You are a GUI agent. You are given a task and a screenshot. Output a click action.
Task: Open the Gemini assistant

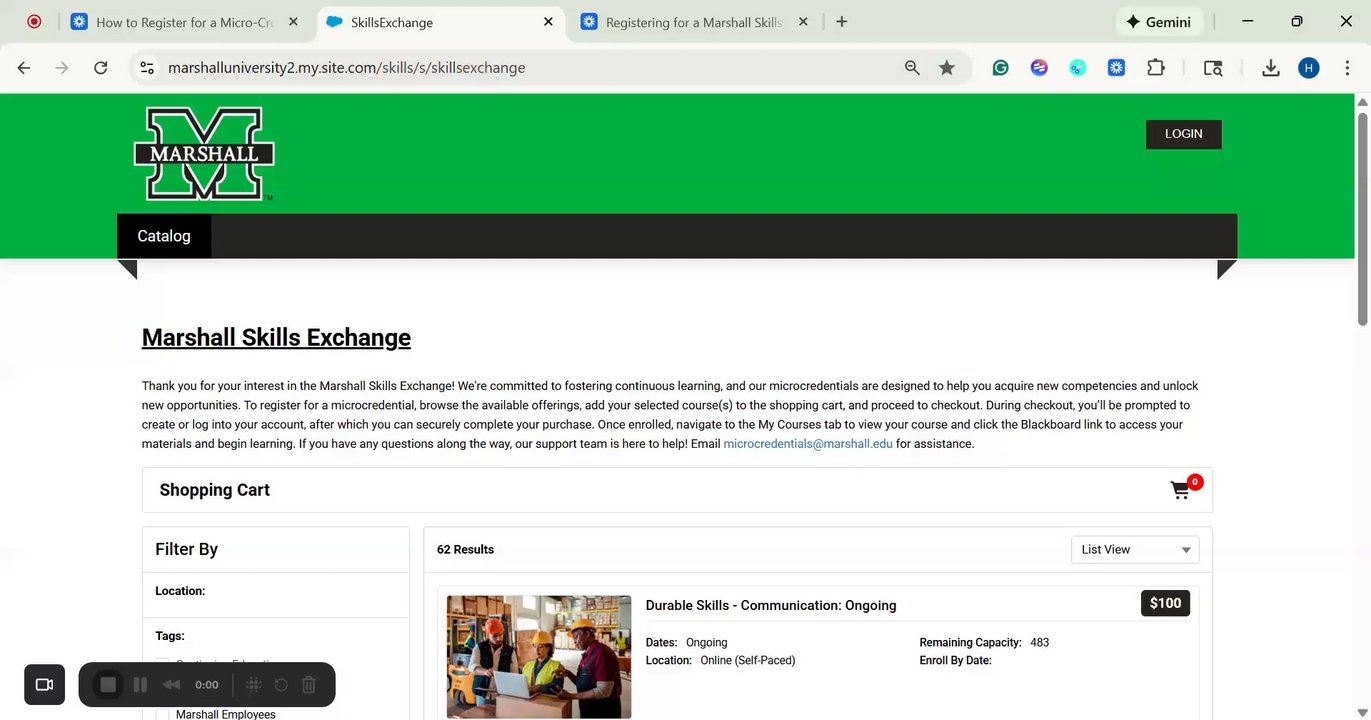coord(1159,21)
